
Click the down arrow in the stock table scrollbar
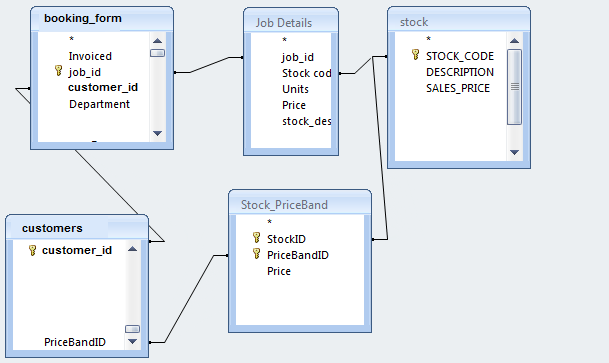514,153
